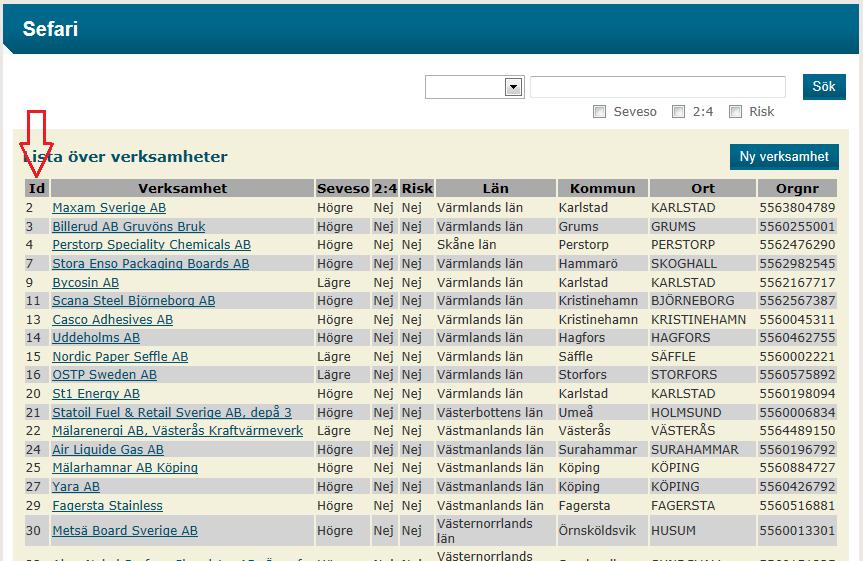863x561 pixels.
Task: Open Stora Enso Packaging Boards AB
Action: [x=151, y=264]
